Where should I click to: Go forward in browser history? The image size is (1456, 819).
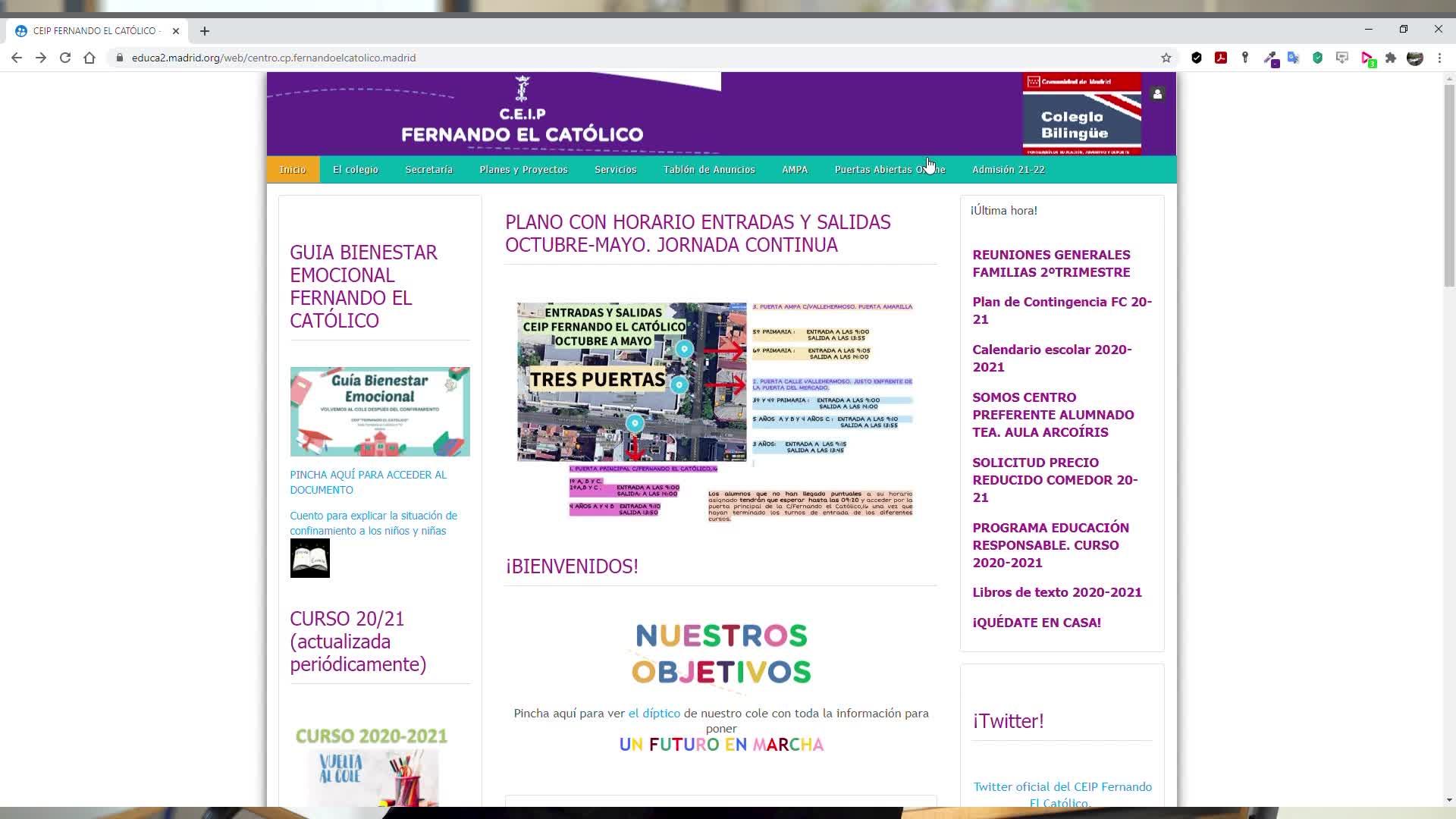click(x=41, y=58)
